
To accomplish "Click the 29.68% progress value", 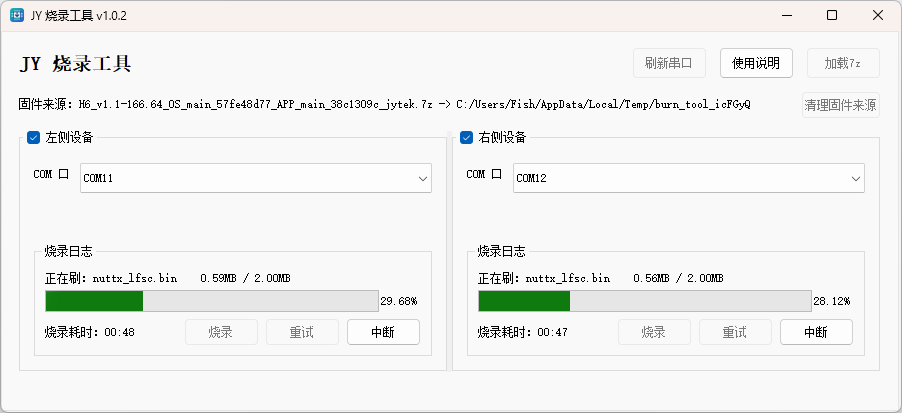I will (x=399, y=301).
